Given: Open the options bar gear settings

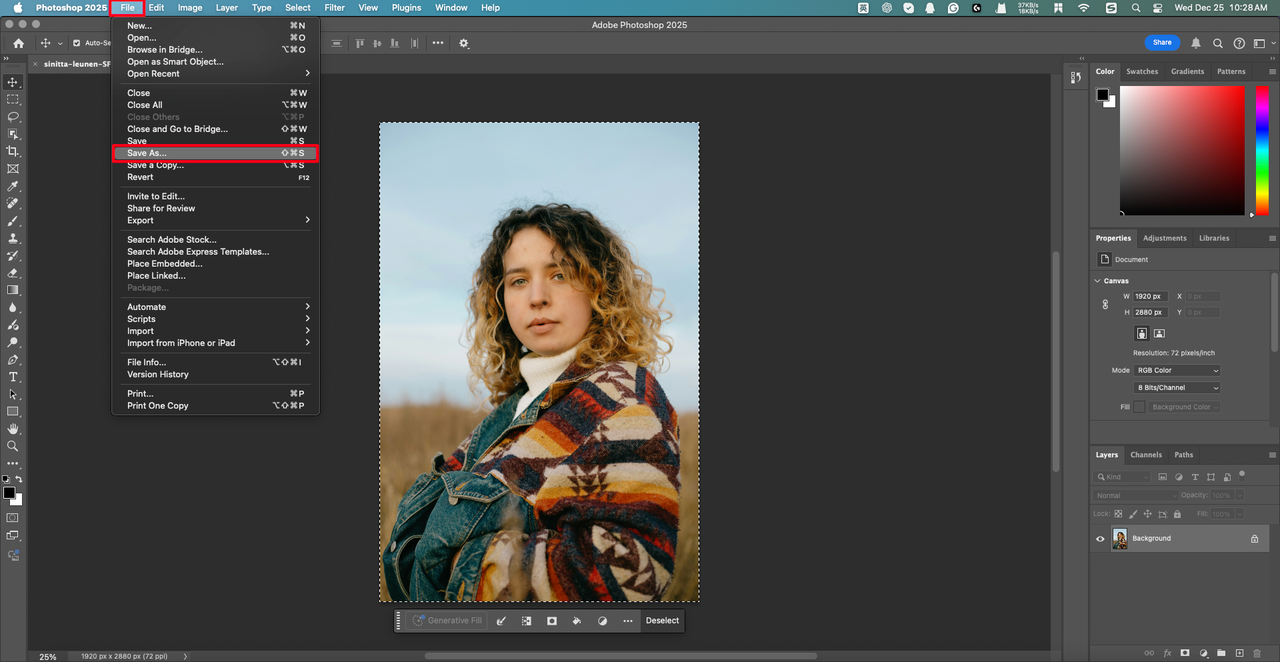Looking at the screenshot, I should [464, 43].
